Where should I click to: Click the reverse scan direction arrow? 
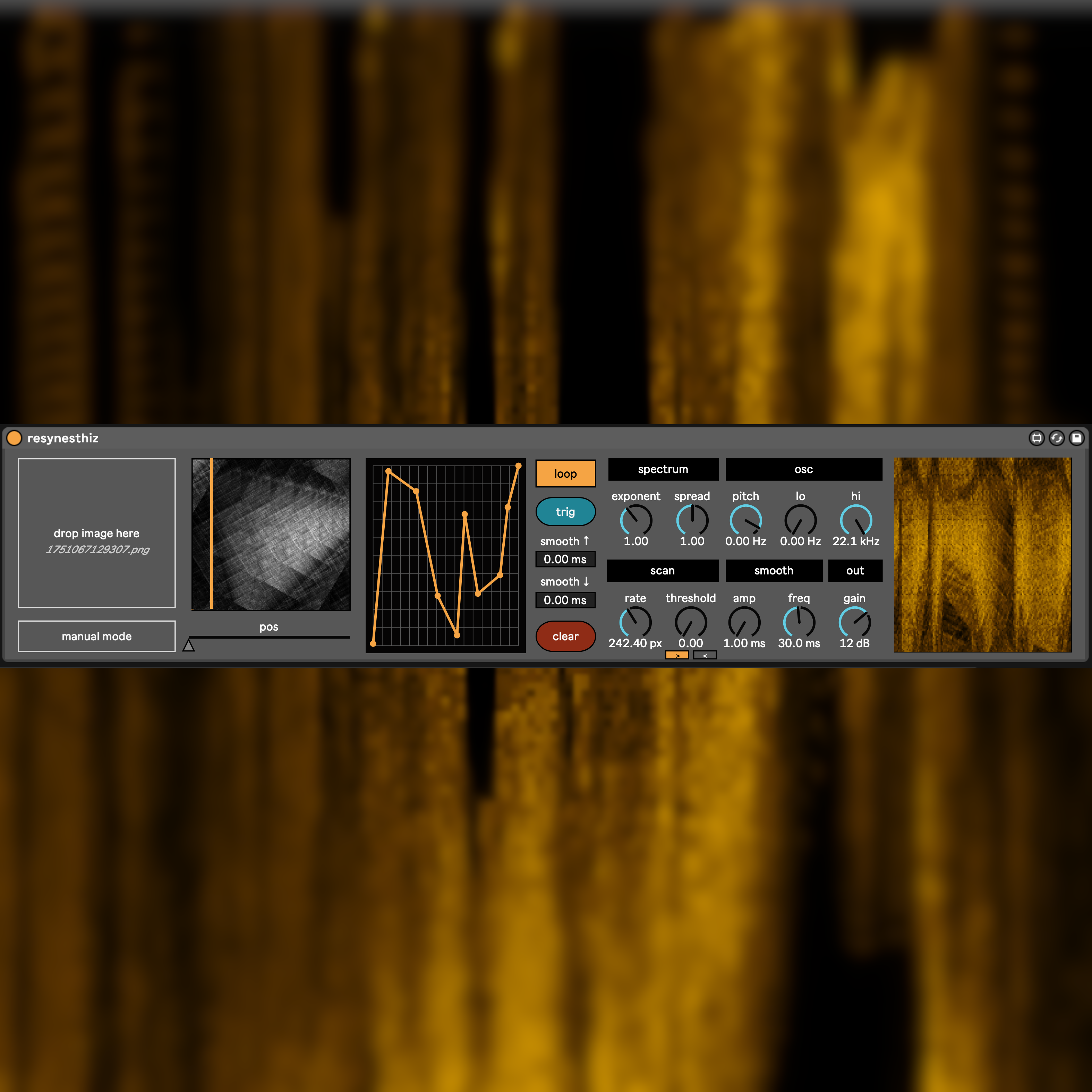[705, 655]
